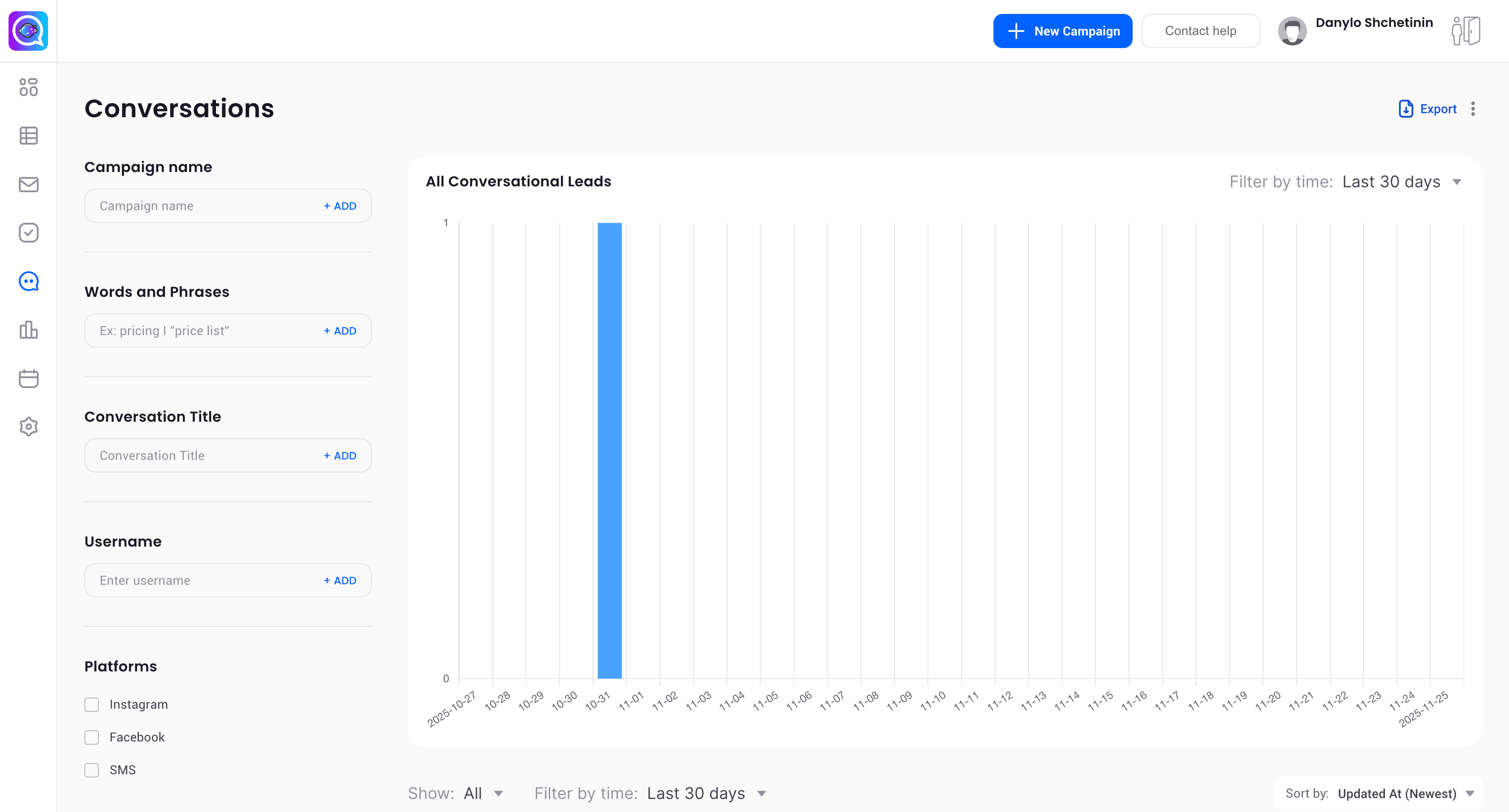Click the logout door icon
Image resolution: width=1509 pixels, height=812 pixels.
pos(1465,31)
